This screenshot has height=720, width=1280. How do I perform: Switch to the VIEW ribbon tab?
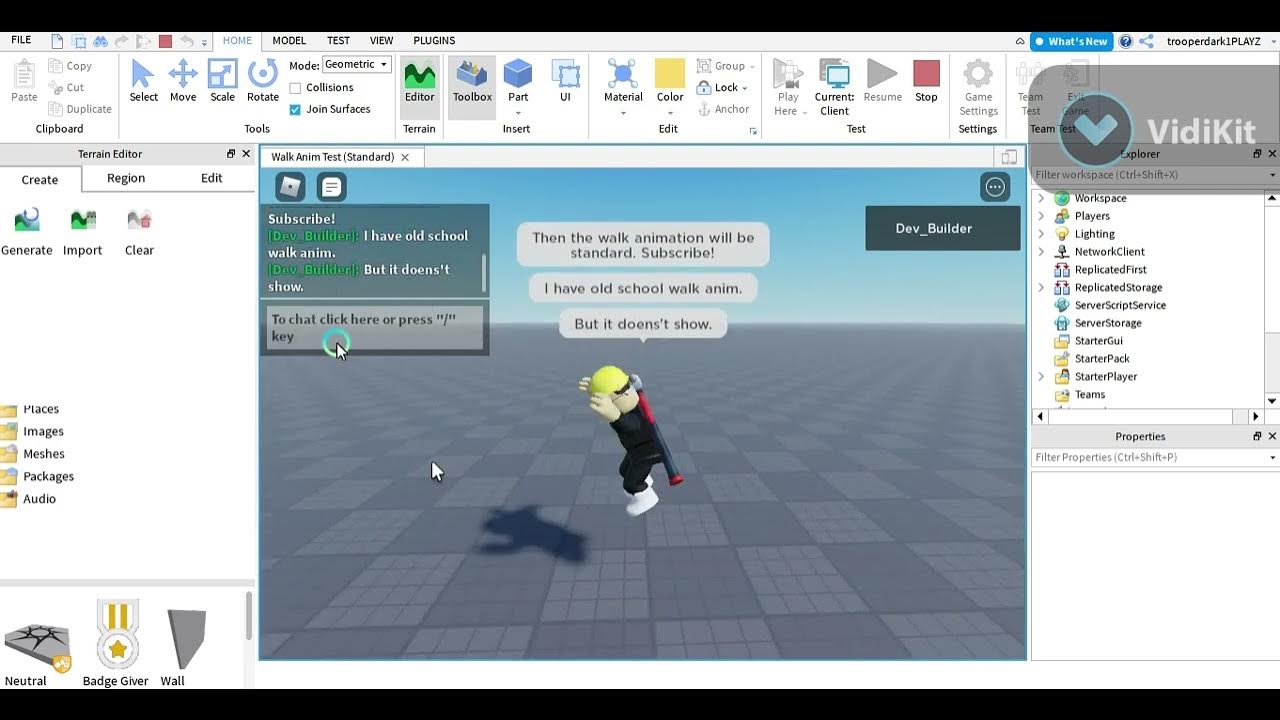pos(381,41)
